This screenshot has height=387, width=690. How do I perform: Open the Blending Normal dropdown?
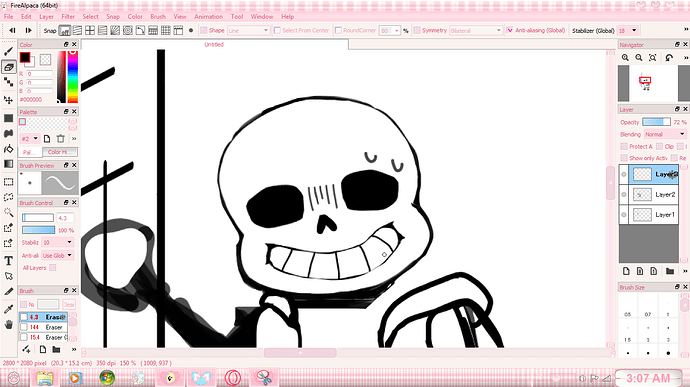[665, 134]
